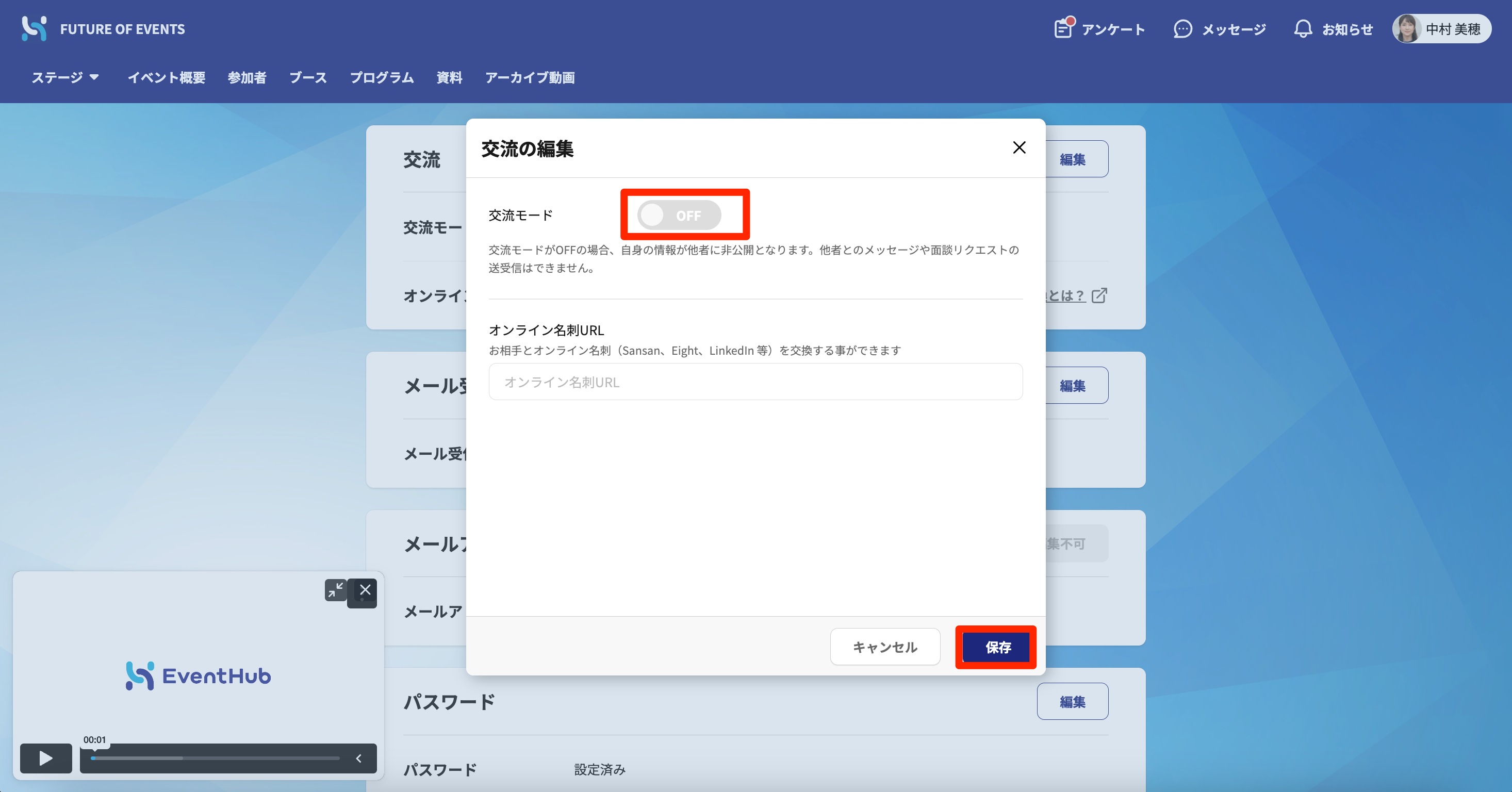The image size is (1512, 792).
Task: Collapse the player controls with the chevron
Action: [358, 758]
